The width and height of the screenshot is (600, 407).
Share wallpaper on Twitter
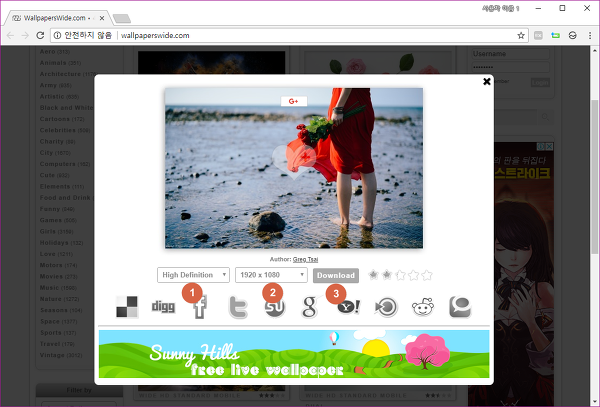238,307
